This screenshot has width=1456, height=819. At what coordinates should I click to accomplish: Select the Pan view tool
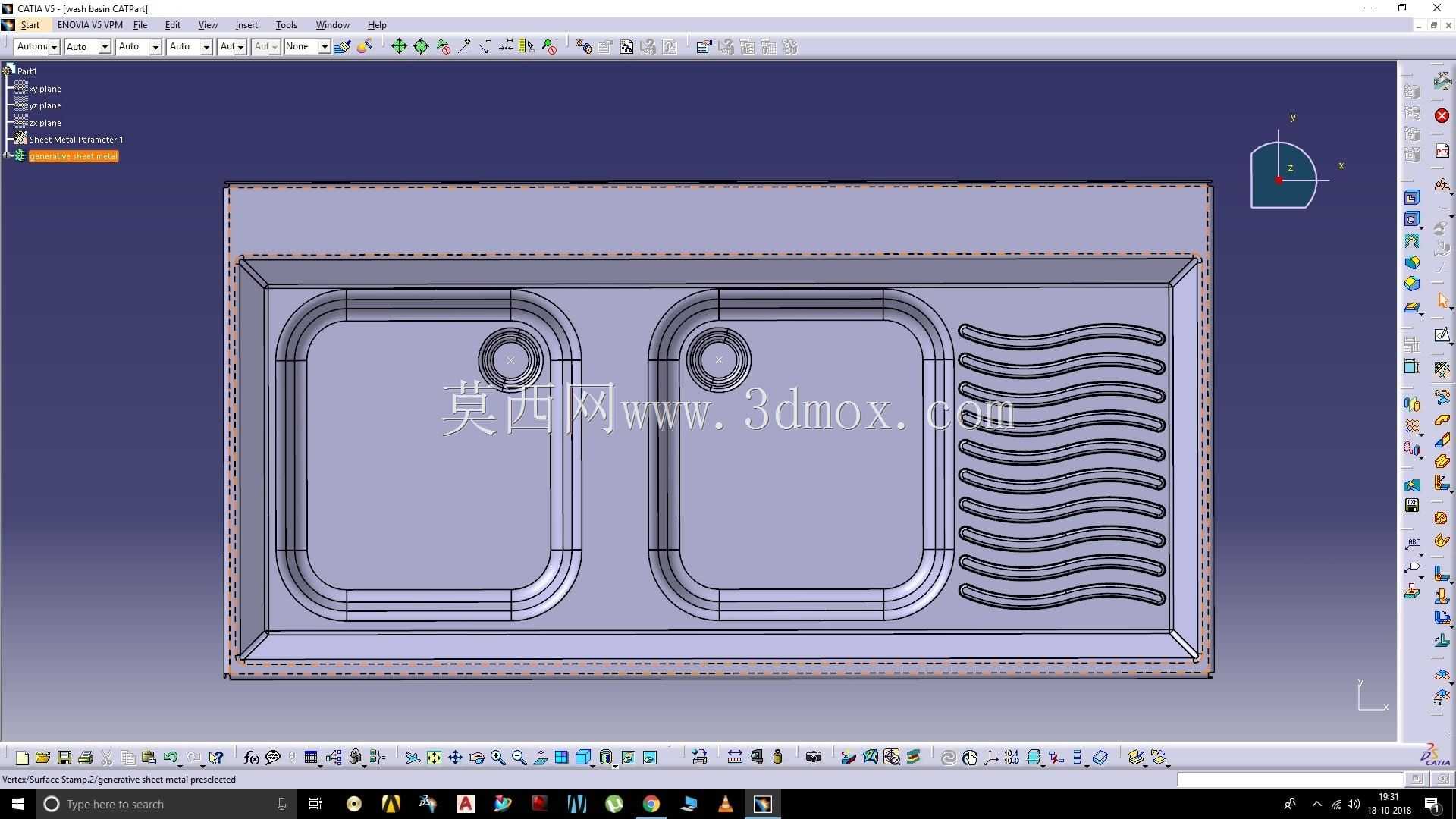tap(455, 758)
